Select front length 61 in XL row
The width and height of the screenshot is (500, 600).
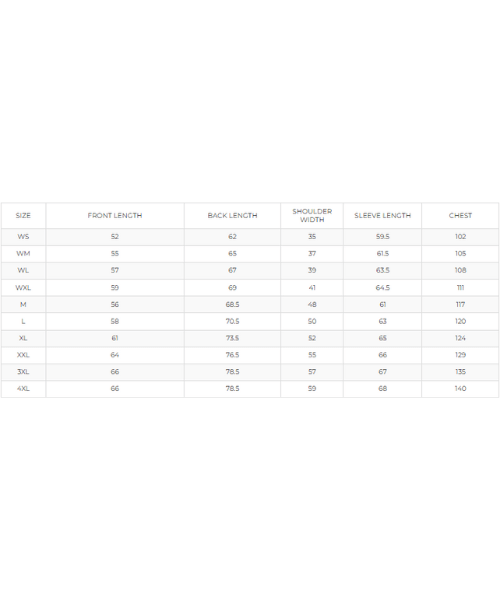pos(115,338)
